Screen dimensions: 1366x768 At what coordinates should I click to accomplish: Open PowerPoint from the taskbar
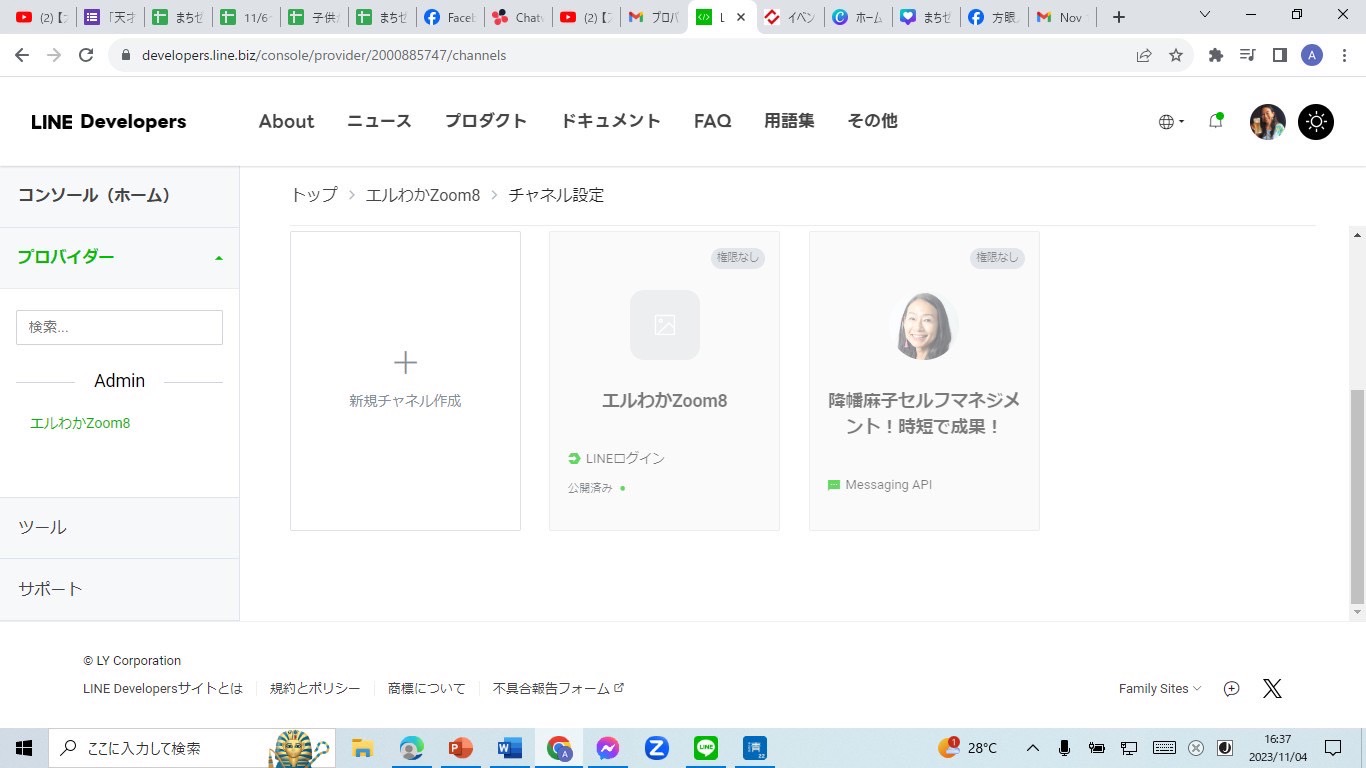coord(460,748)
